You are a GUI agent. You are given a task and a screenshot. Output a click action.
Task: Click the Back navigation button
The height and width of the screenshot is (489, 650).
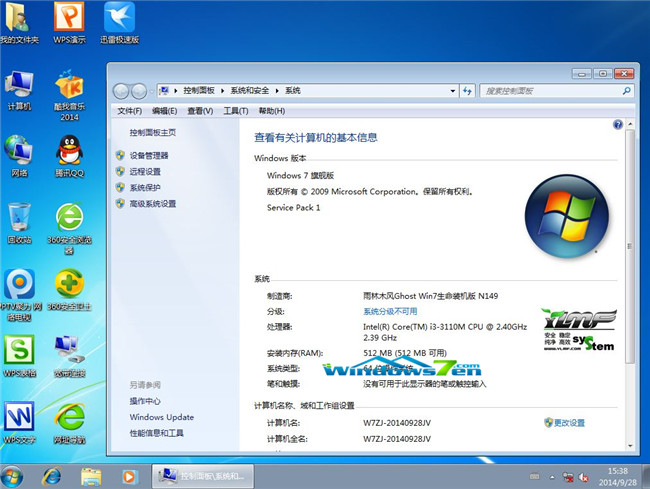point(121,91)
